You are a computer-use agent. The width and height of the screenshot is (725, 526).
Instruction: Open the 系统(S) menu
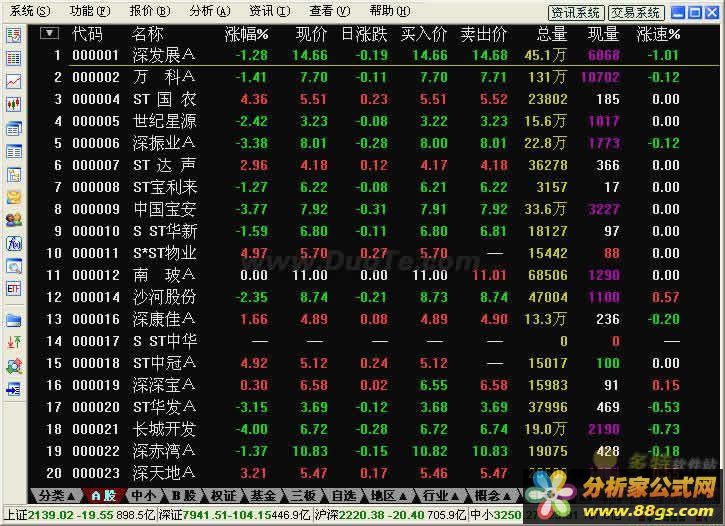30,11
